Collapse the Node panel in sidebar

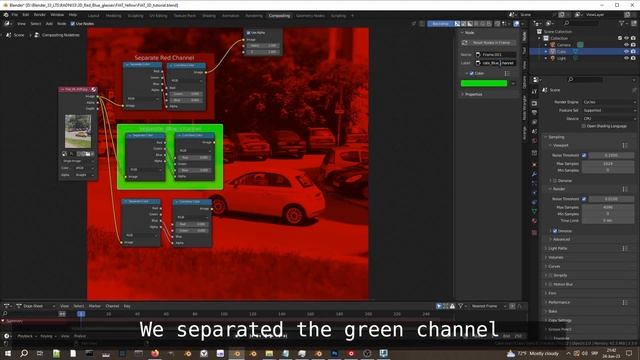pyautogui.click(x=468, y=33)
